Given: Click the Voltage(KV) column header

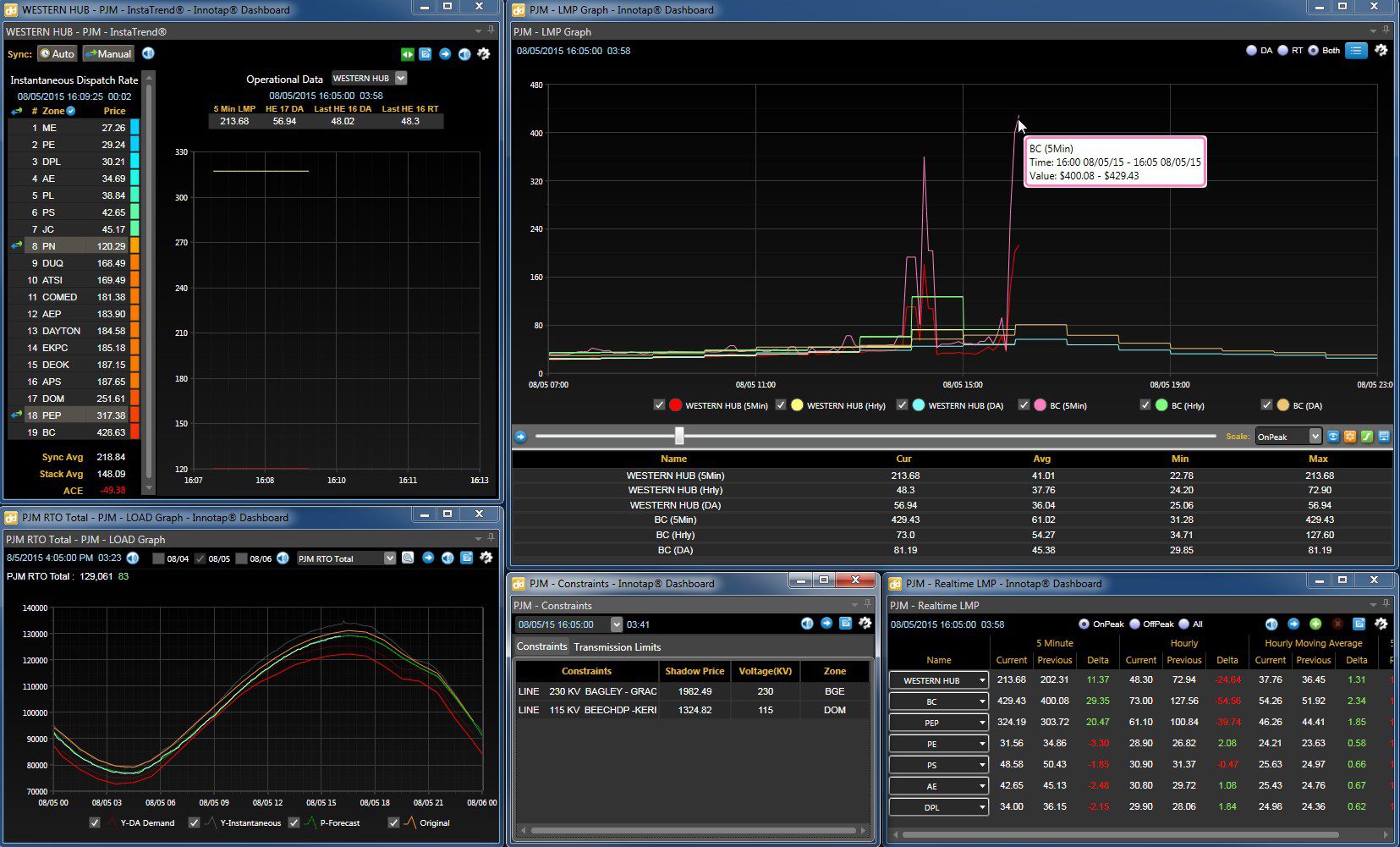Looking at the screenshot, I should 766,671.
